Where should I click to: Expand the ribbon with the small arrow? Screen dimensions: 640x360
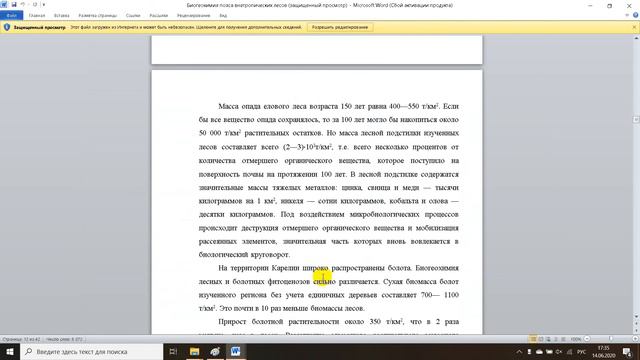click(627, 16)
